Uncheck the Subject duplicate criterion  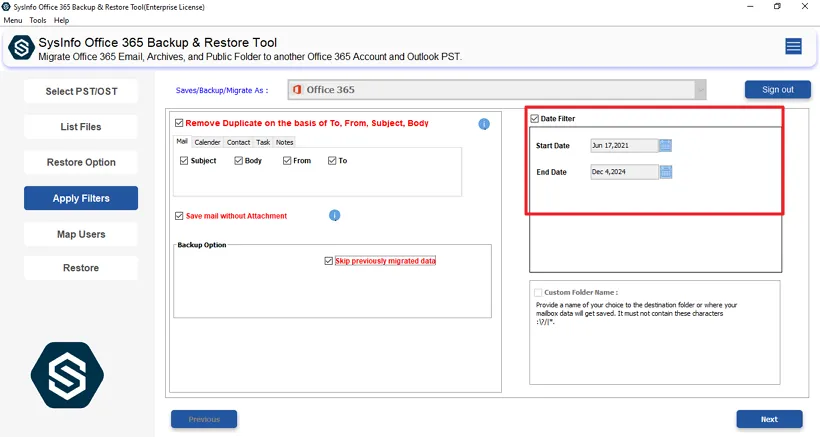(x=184, y=161)
